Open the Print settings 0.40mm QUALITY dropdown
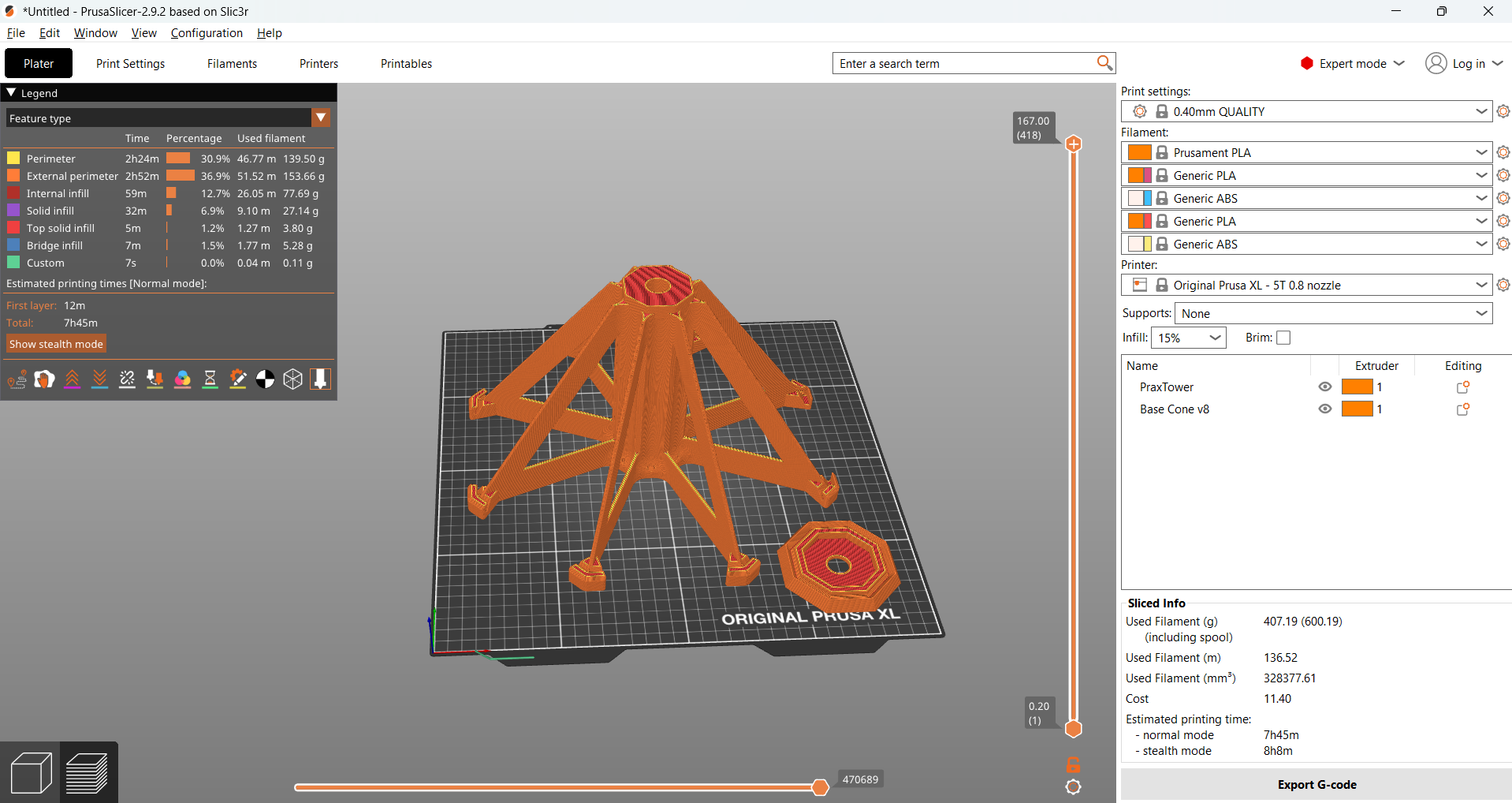Screen dimensions: 1512x803 [x=1306, y=112]
